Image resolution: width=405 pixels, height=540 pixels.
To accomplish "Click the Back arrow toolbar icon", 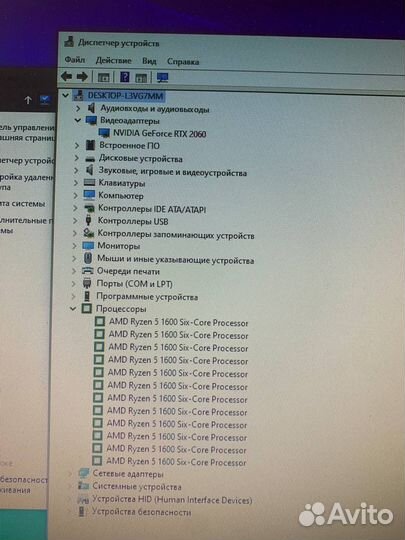I will point(66,76).
